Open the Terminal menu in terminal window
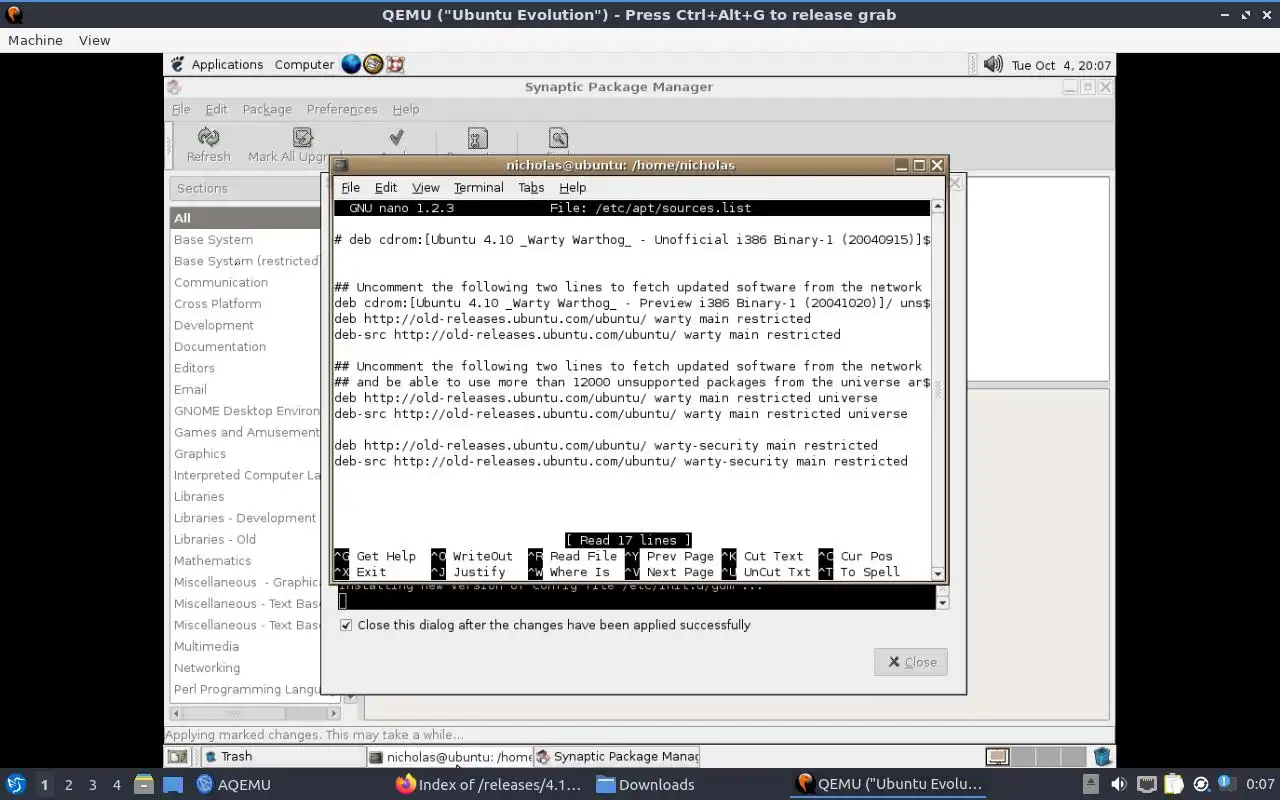 tap(478, 187)
